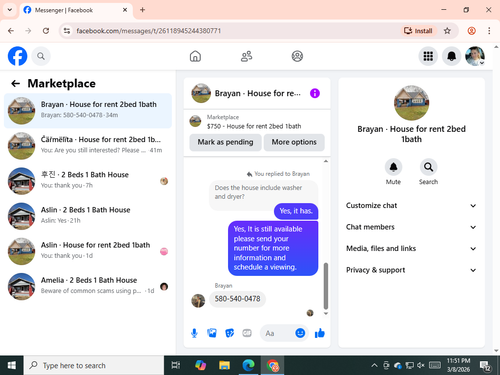Screen dimensions: 500x375
Task: Click the Windows taskbar search box
Action: [x=94, y=365]
